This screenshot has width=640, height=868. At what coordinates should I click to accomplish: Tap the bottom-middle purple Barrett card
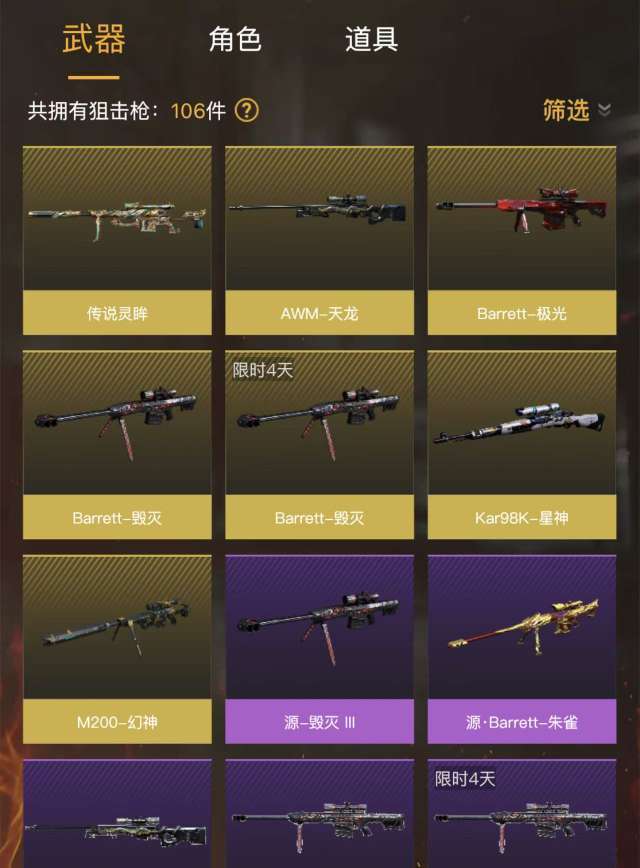tap(319, 814)
